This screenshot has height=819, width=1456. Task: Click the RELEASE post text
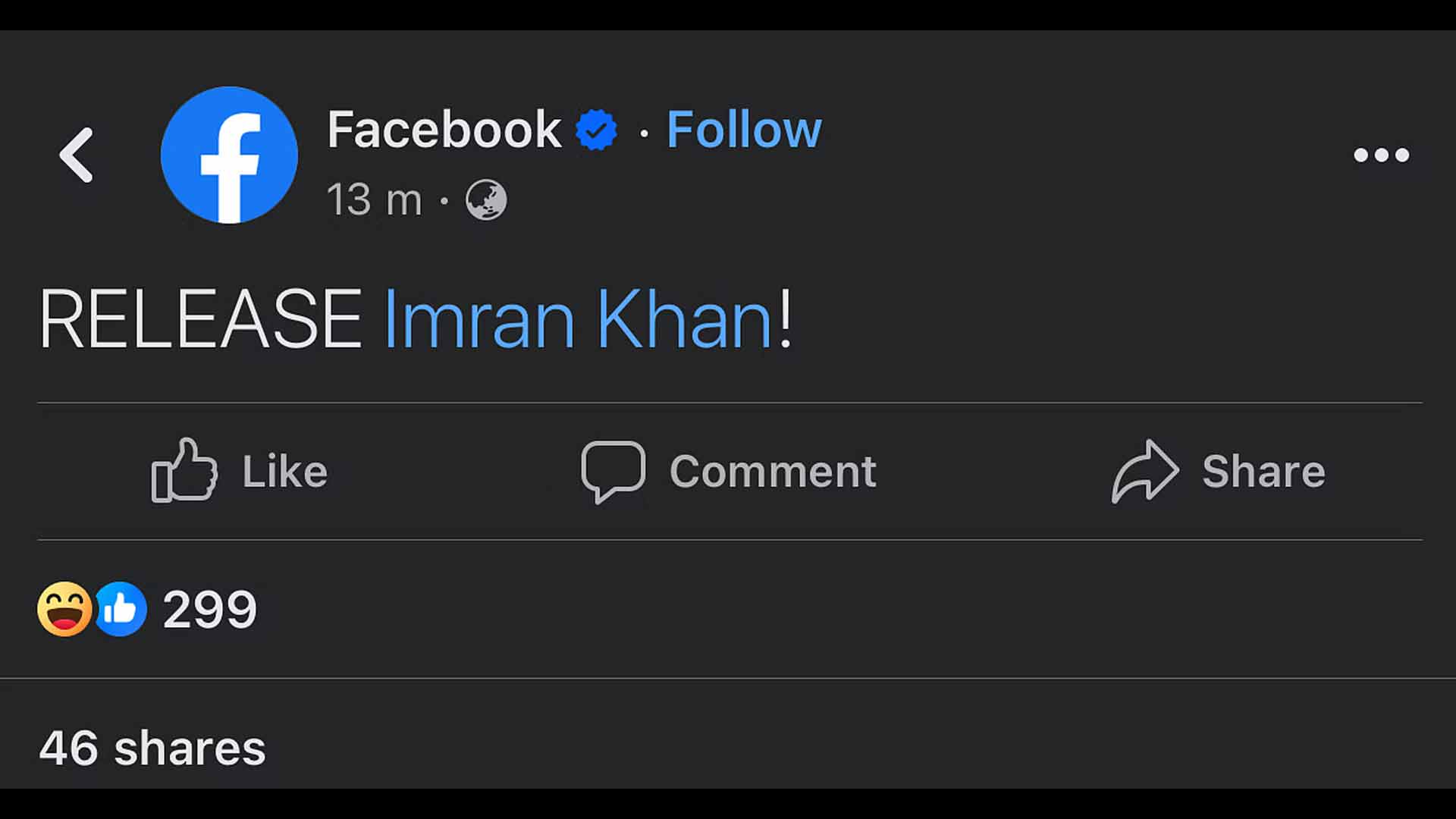201,319
